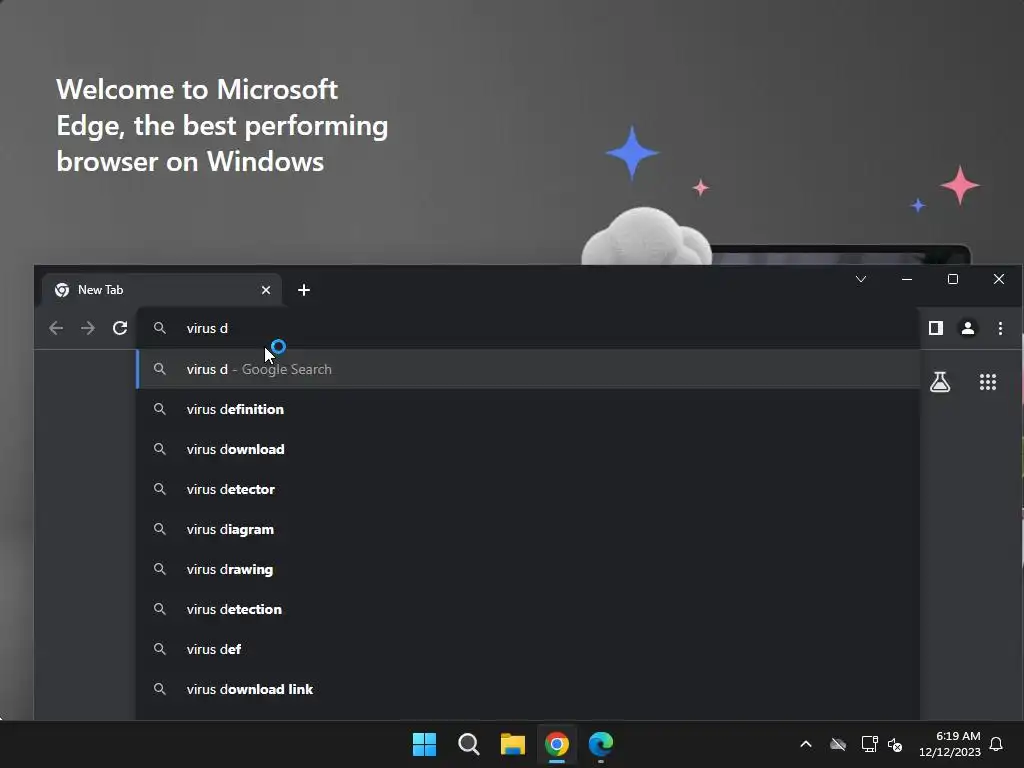Choose the 'virus definition' suggestion
Image resolution: width=1024 pixels, height=768 pixels.
pos(528,409)
